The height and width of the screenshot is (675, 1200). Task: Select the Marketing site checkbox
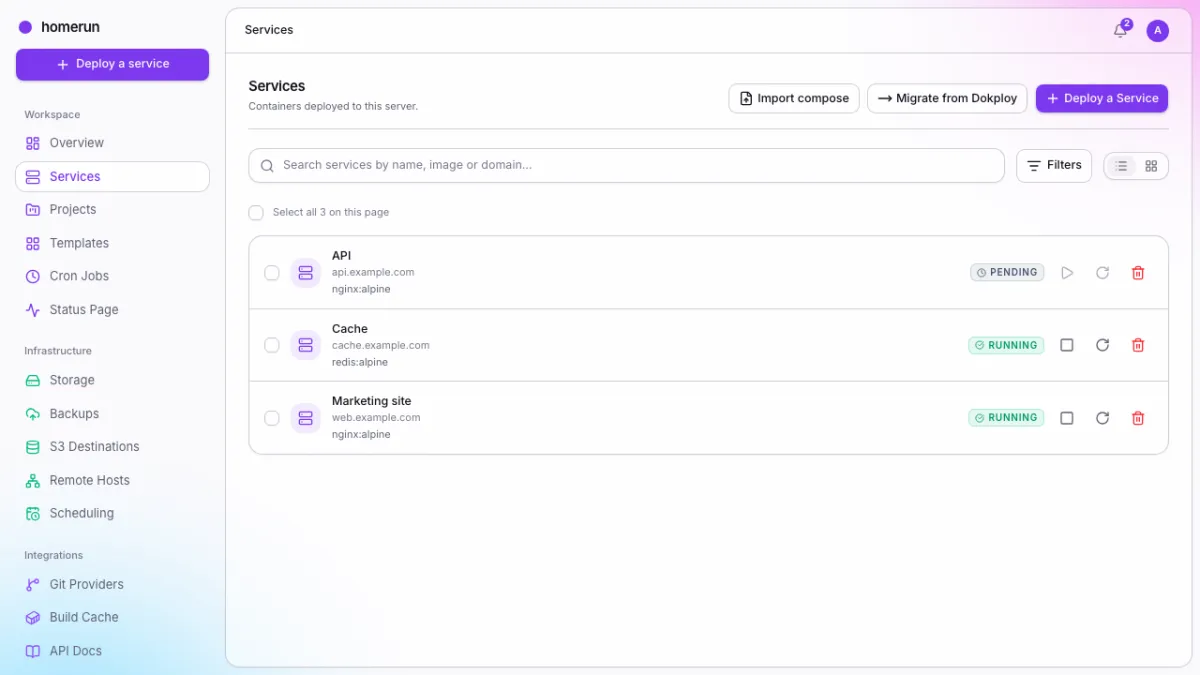pyautogui.click(x=272, y=418)
